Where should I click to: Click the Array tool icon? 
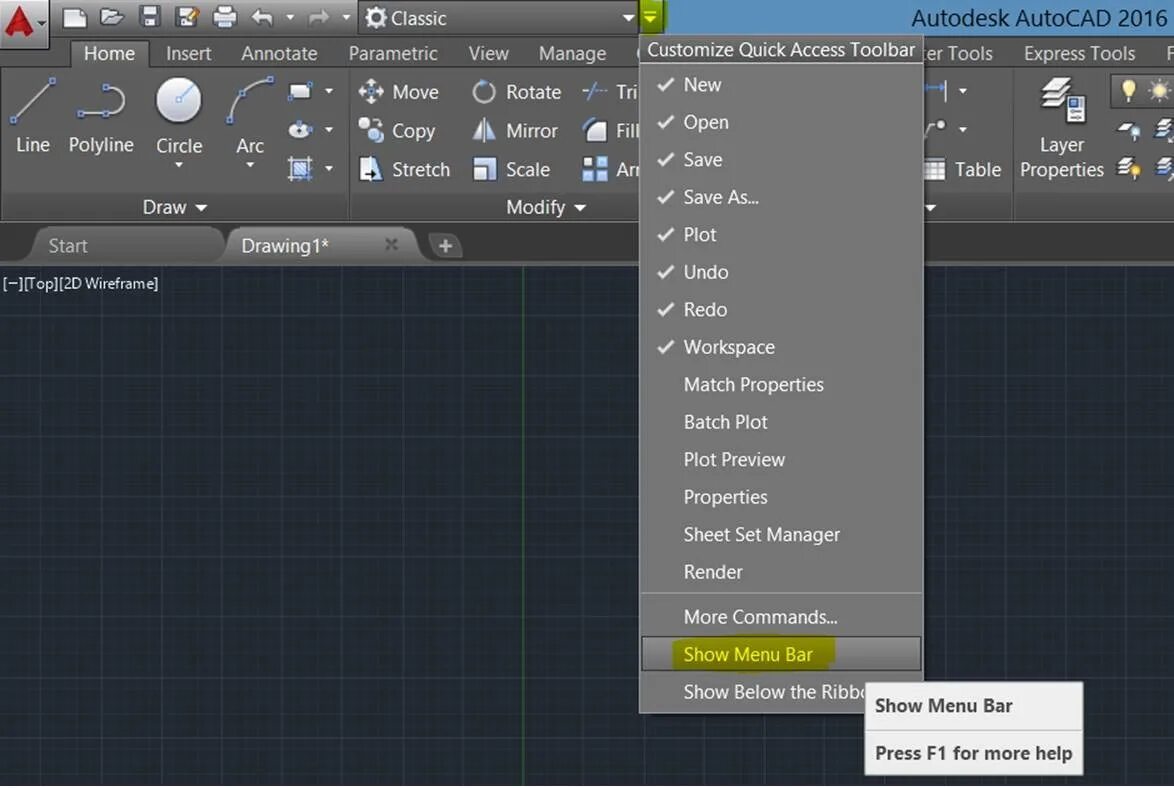pos(595,169)
